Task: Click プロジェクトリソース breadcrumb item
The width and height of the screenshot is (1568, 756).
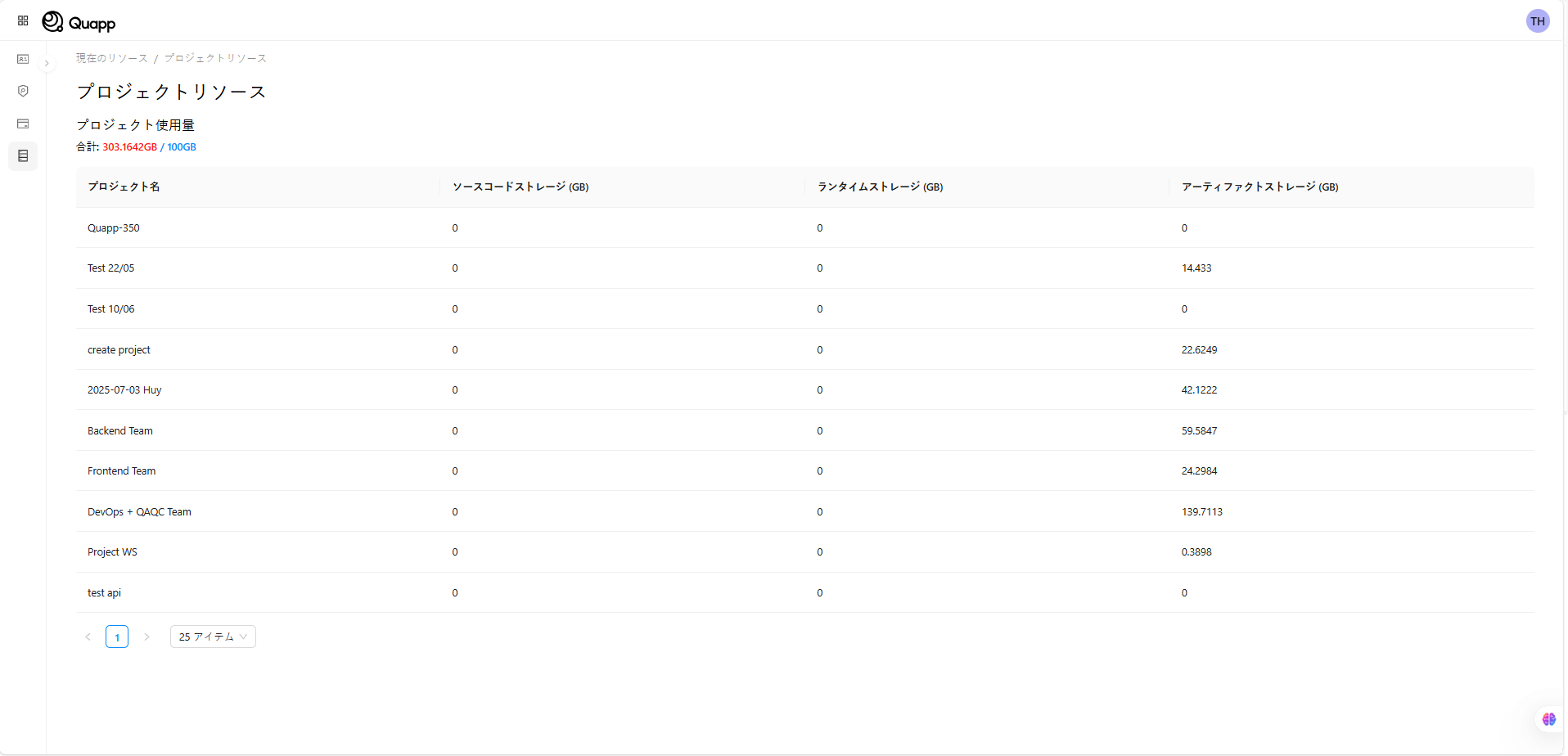Action: 215,58
